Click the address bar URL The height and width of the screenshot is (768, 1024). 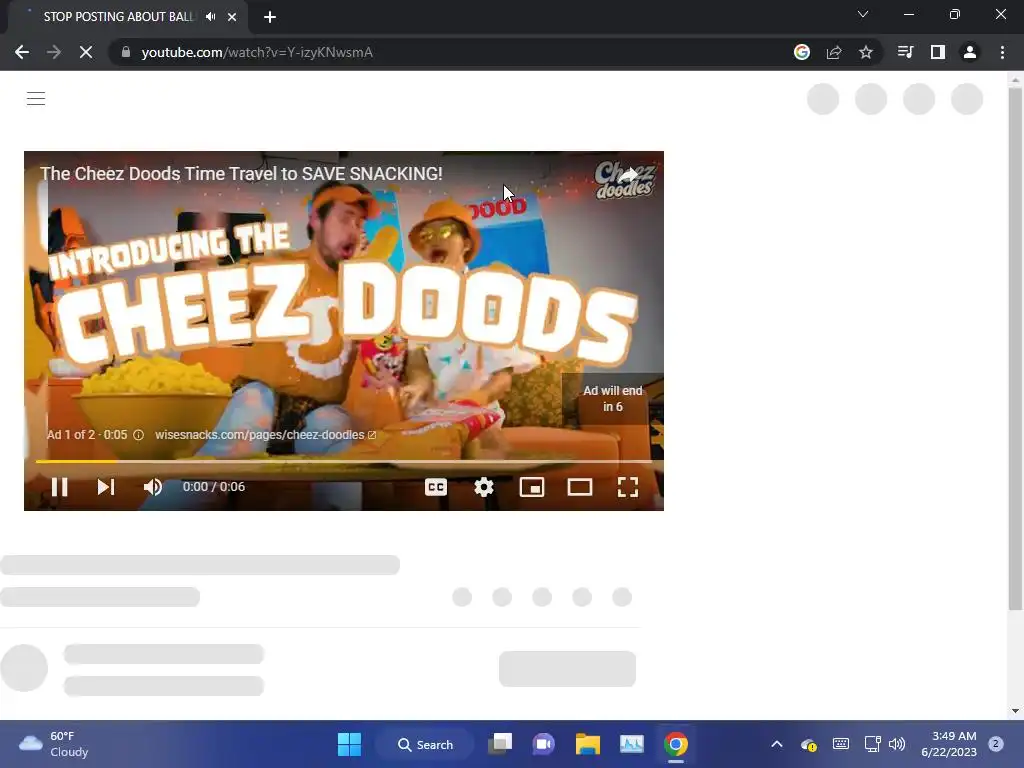[x=257, y=52]
